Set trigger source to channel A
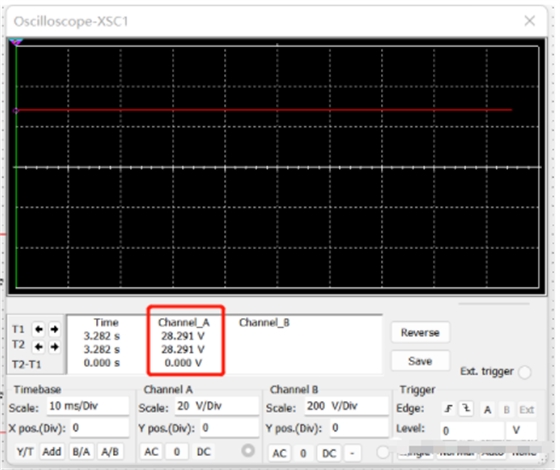Screen dimensions: 560x470 click(487, 410)
